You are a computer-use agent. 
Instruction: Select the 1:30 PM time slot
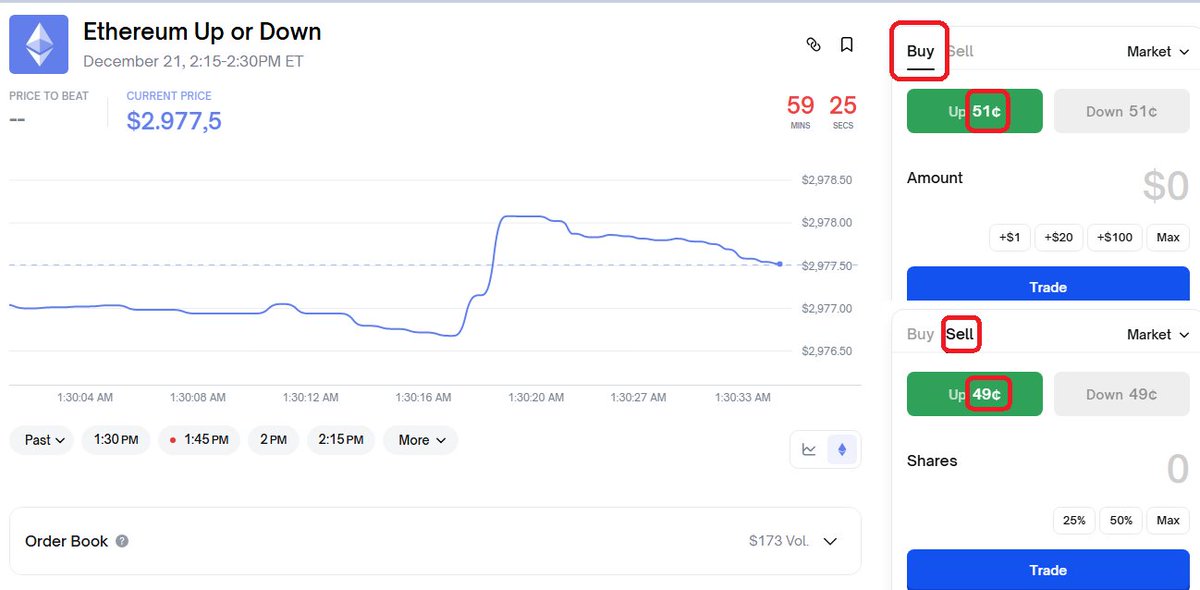116,440
